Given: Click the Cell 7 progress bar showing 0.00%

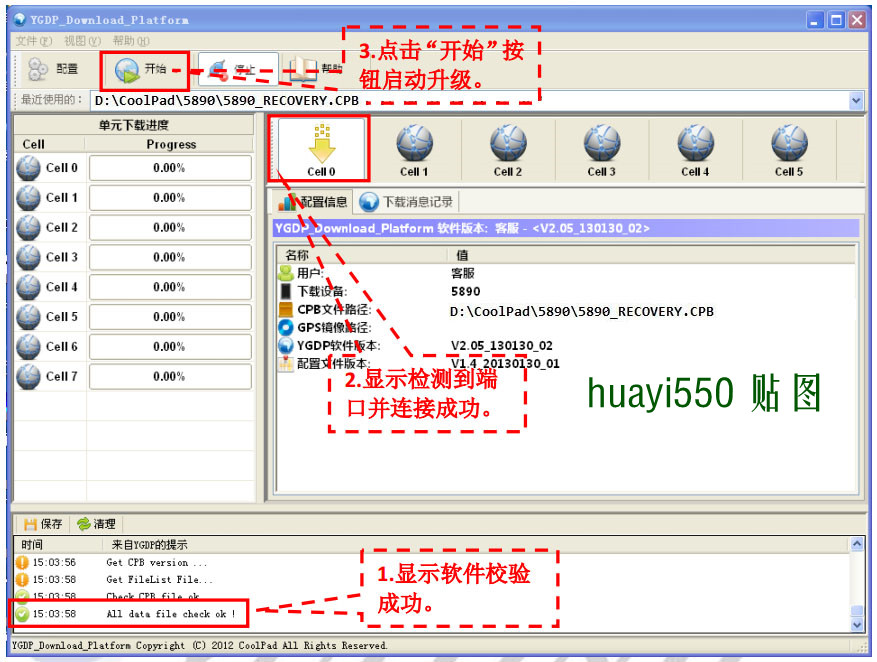Looking at the screenshot, I should [x=170, y=376].
